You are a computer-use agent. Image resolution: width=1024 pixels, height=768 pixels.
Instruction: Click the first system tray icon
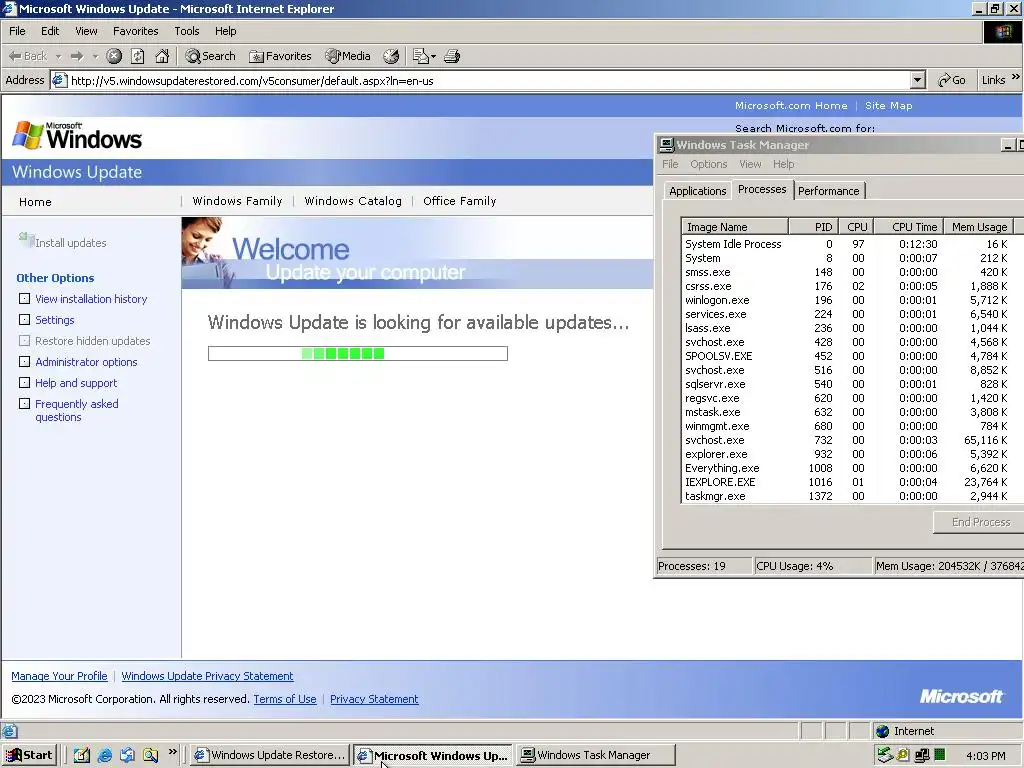click(884, 755)
